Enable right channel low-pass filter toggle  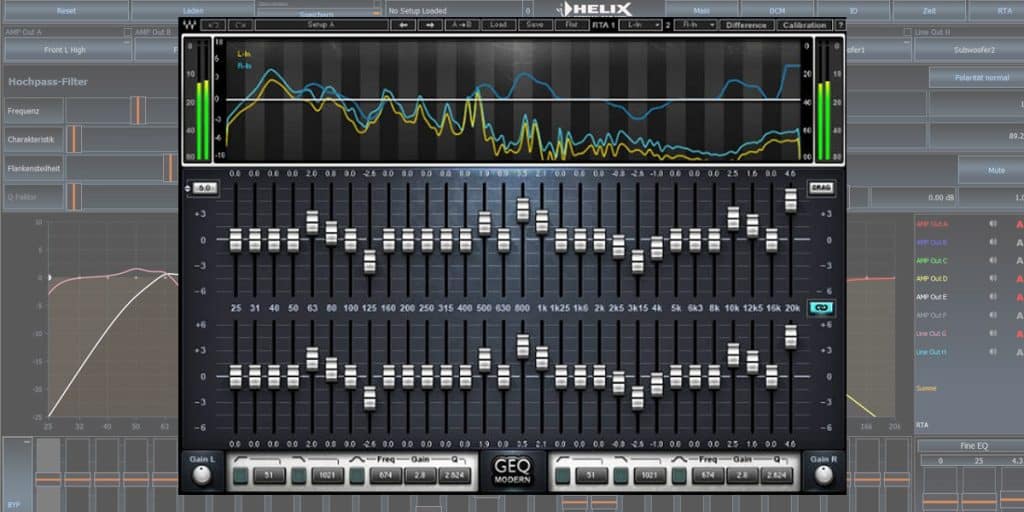pyautogui.click(x=620, y=475)
